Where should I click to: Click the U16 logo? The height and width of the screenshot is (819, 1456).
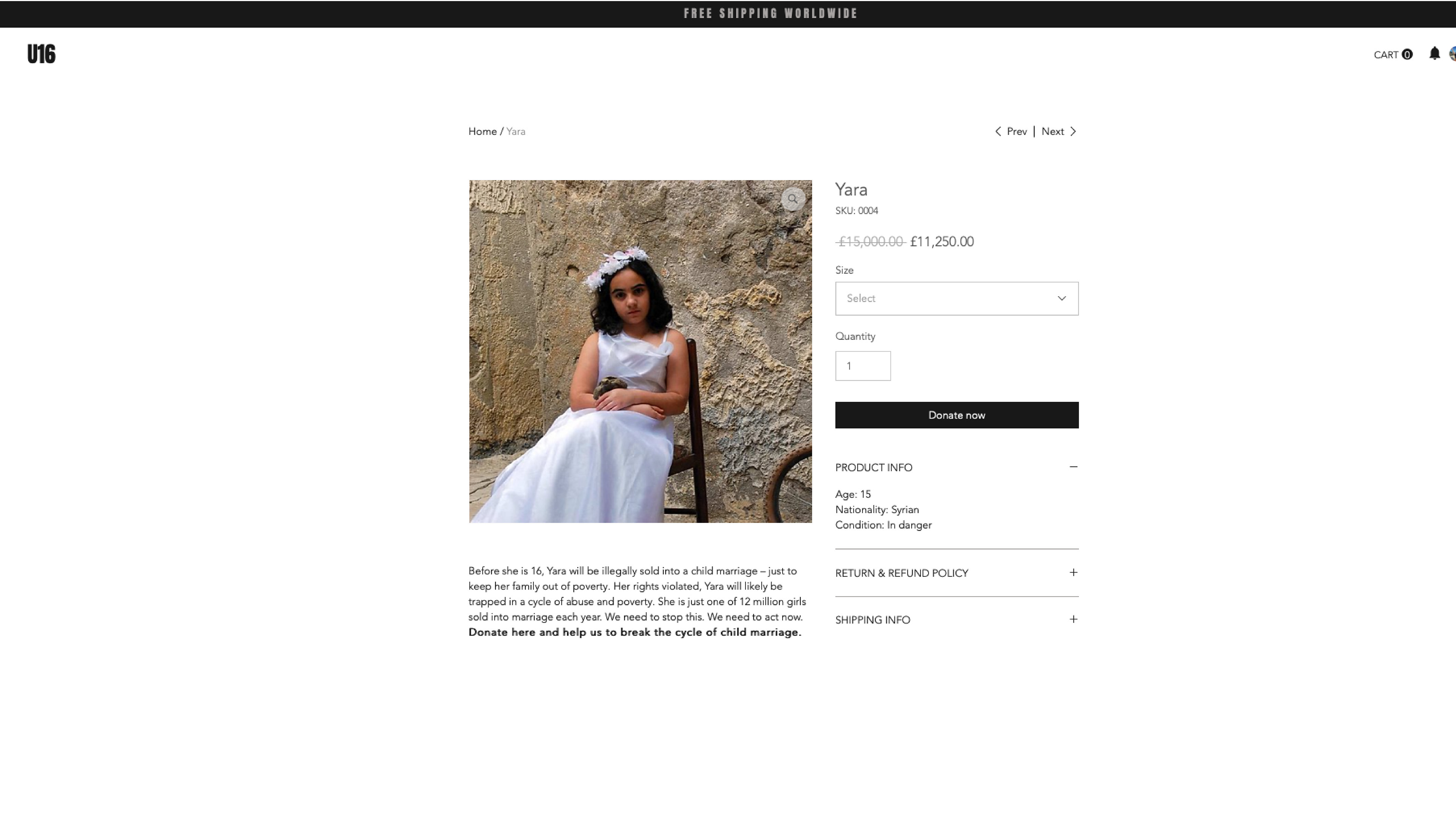point(41,54)
